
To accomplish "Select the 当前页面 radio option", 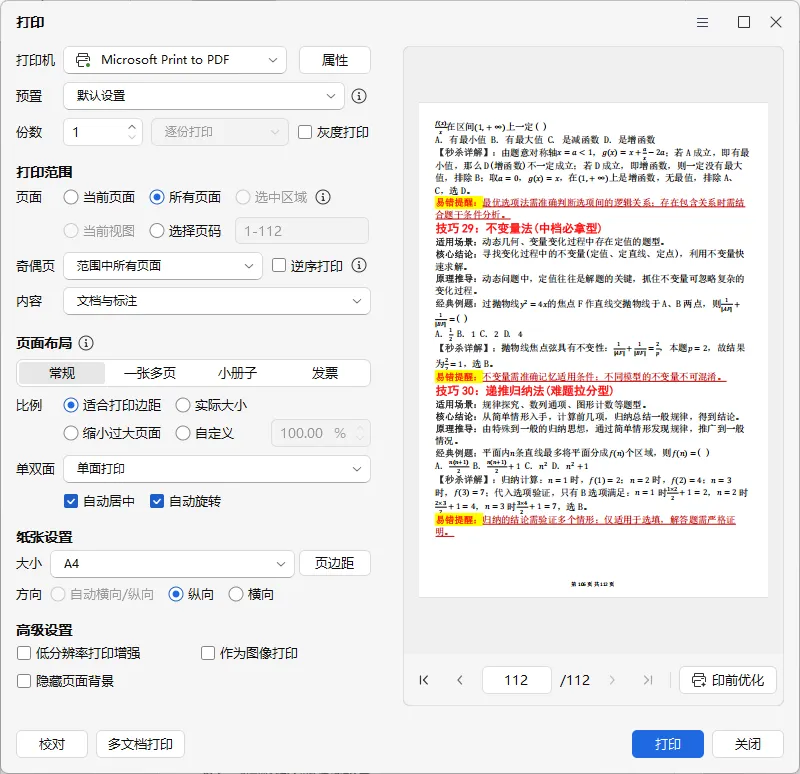I will click(71, 197).
